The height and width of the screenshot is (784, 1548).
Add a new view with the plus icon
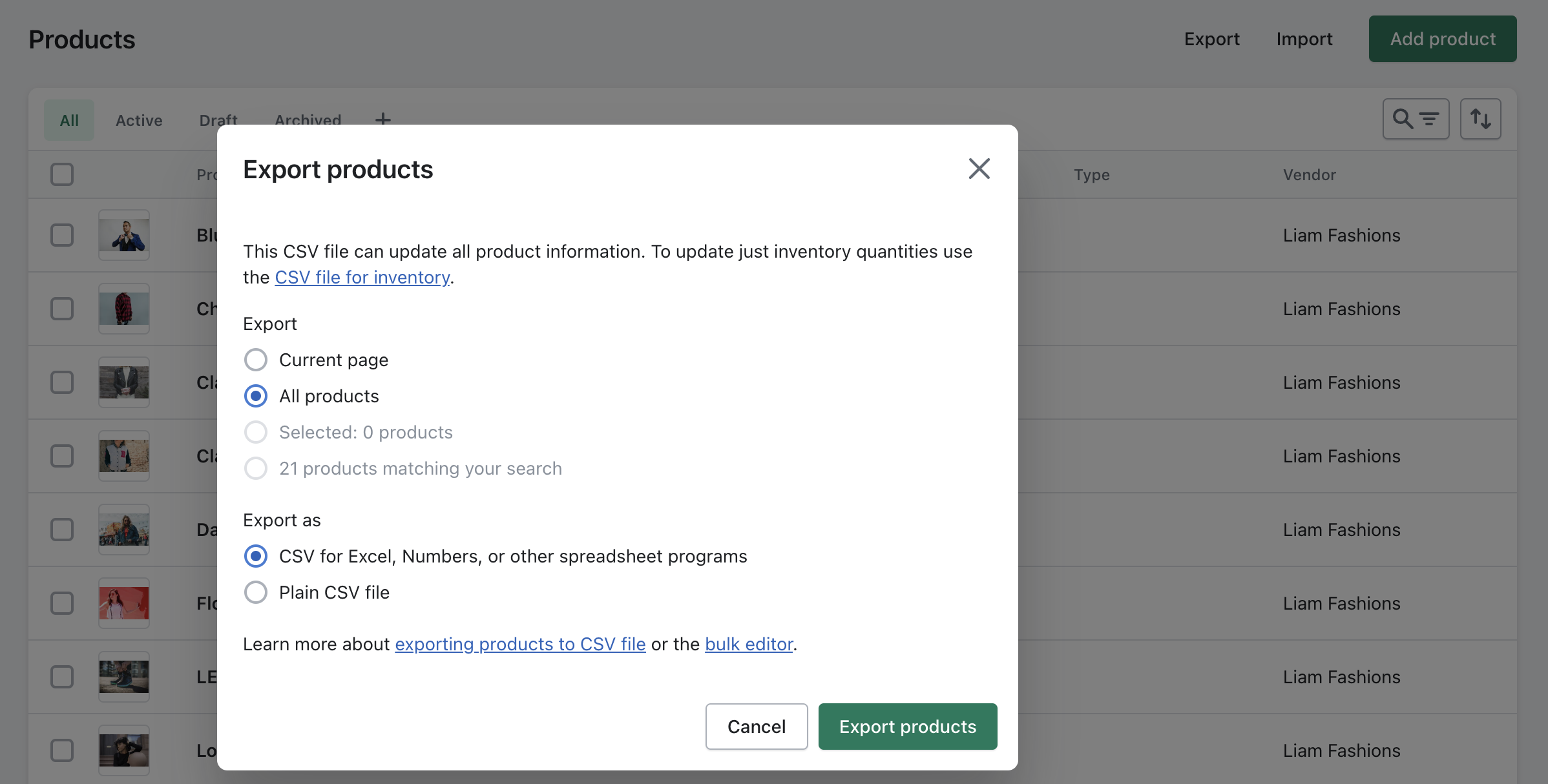click(382, 119)
